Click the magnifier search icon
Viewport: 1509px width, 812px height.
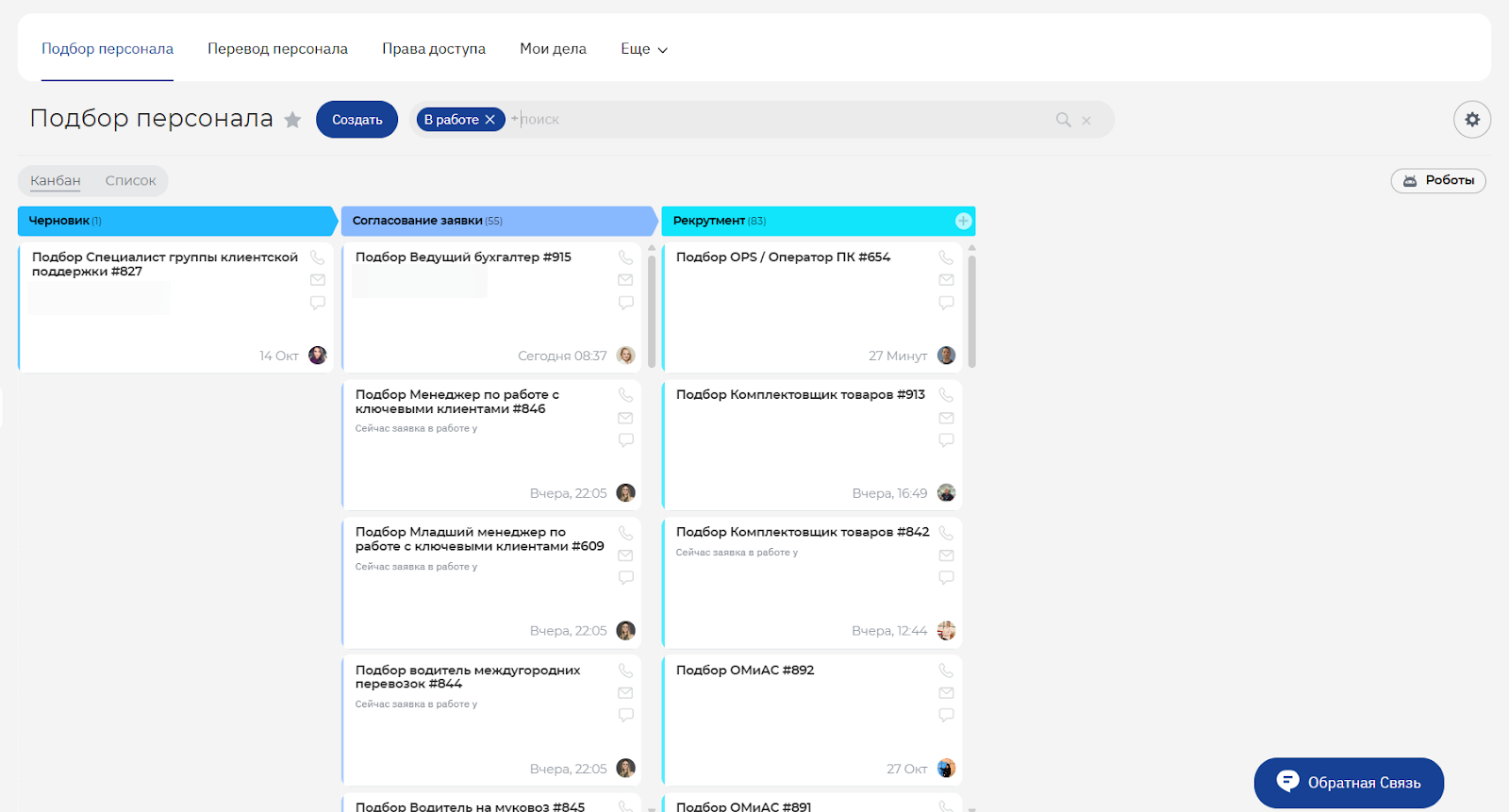(1063, 120)
